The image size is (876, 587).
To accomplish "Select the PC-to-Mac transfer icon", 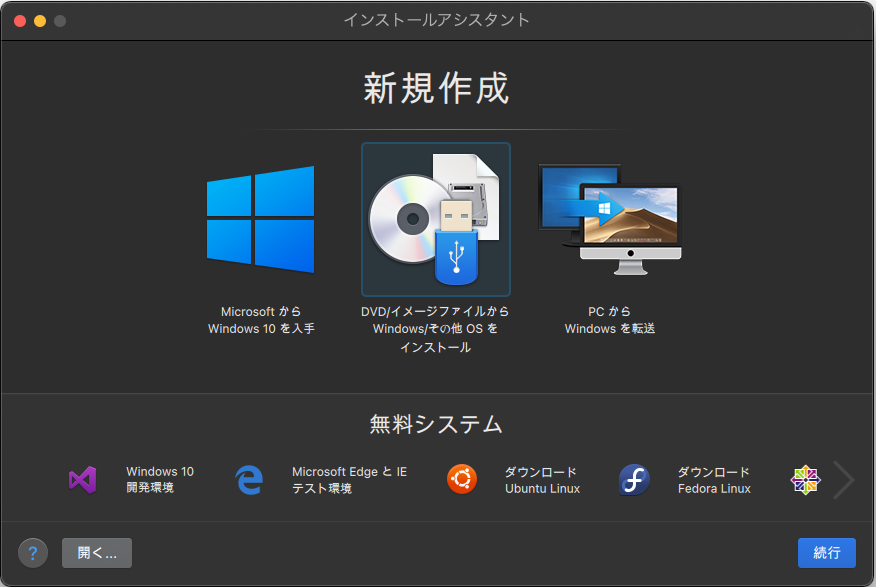I will click(610, 219).
